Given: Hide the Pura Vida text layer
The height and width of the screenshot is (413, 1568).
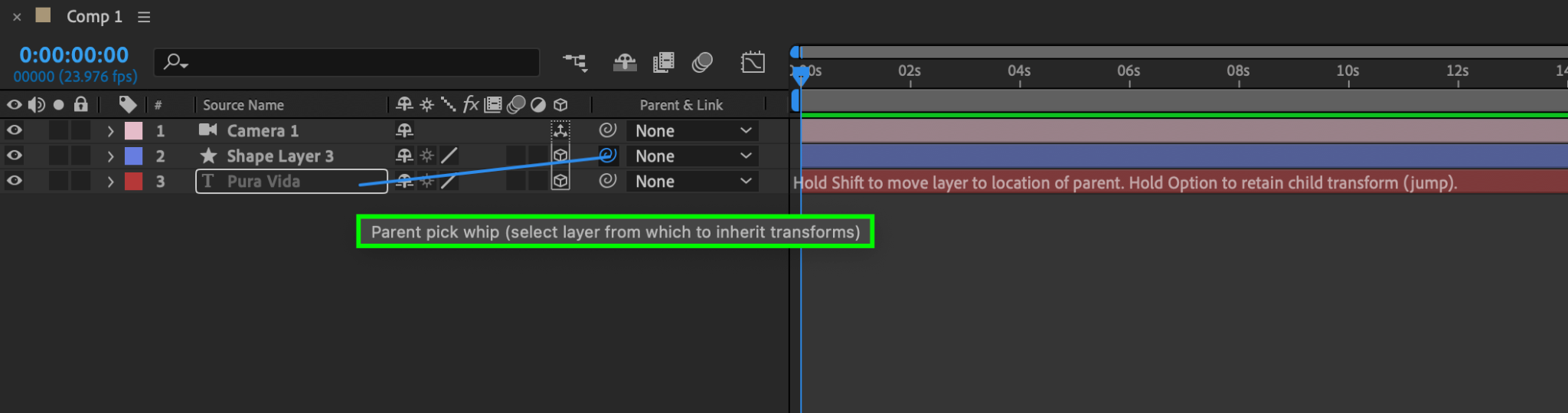Looking at the screenshot, I should tap(15, 181).
